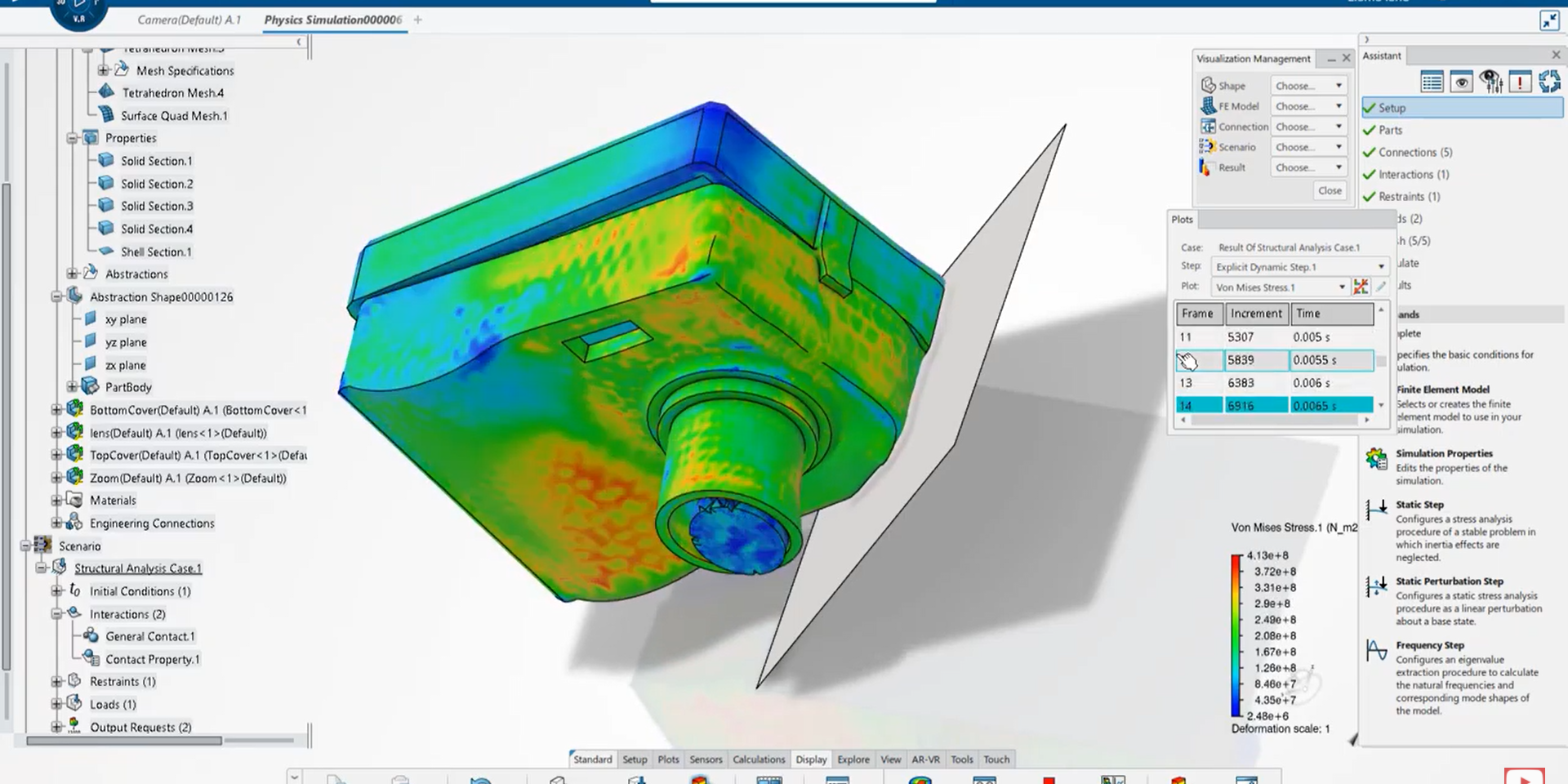Open the Shape Choose dropdown
The width and height of the screenshot is (1568, 784).
tap(1307, 86)
